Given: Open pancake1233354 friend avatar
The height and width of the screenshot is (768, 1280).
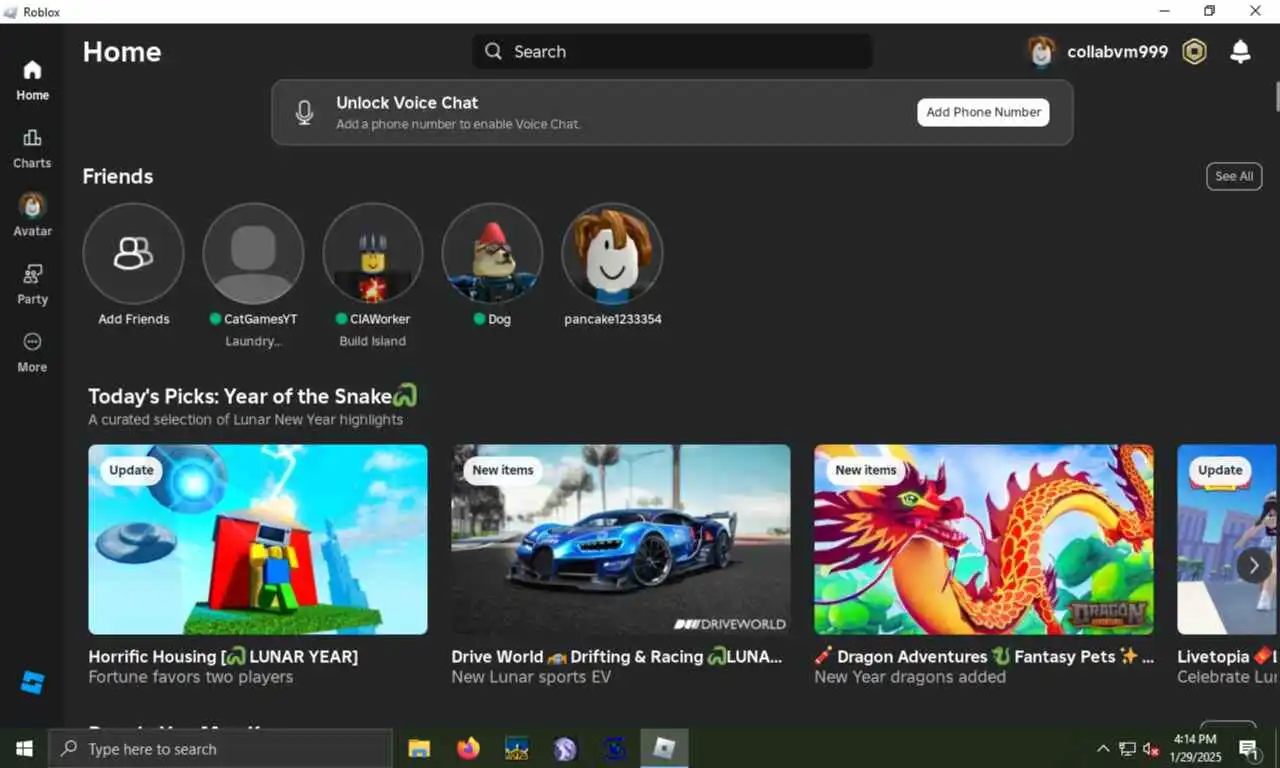Looking at the screenshot, I should 612,253.
